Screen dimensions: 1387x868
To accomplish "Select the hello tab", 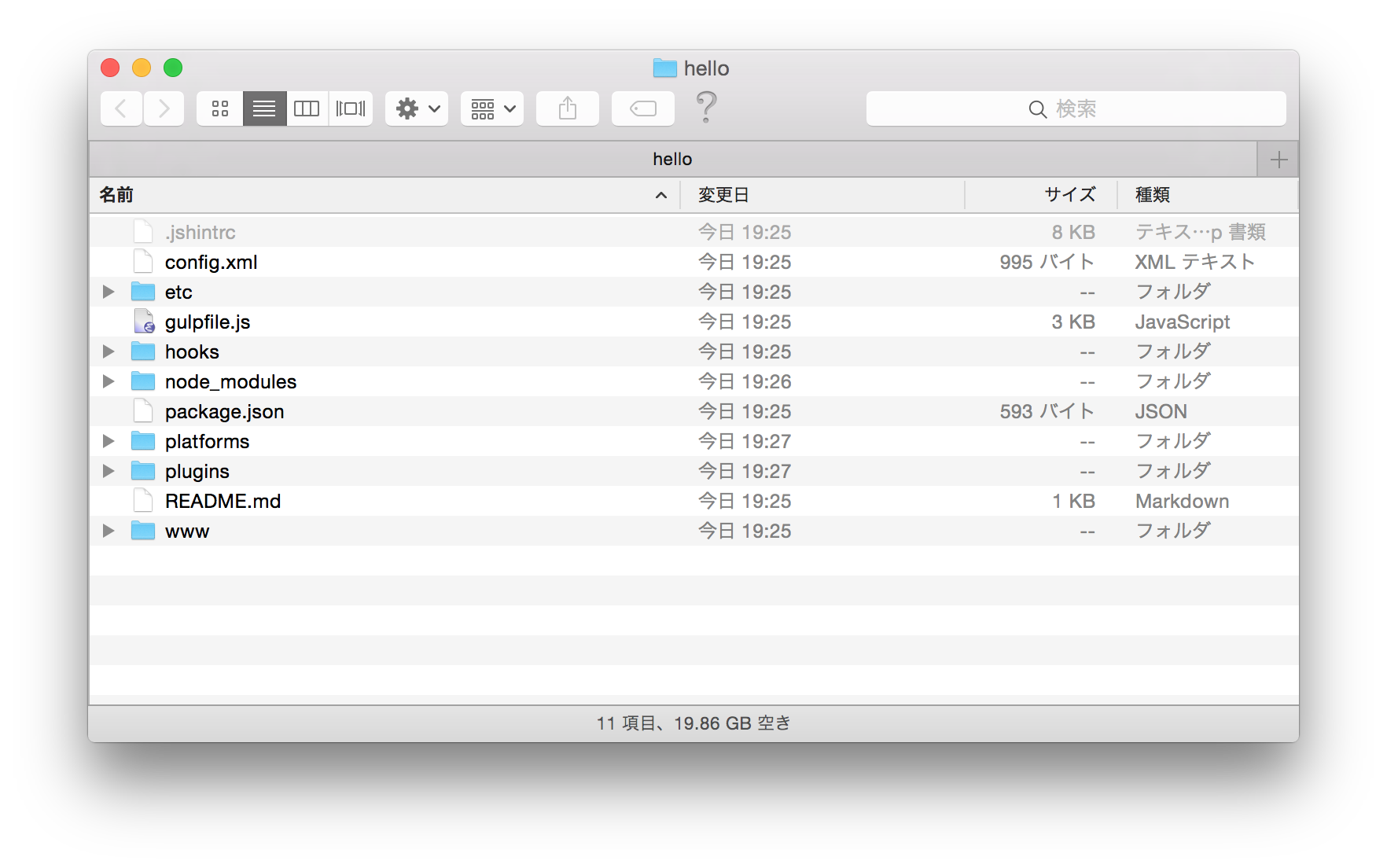I will [672, 160].
